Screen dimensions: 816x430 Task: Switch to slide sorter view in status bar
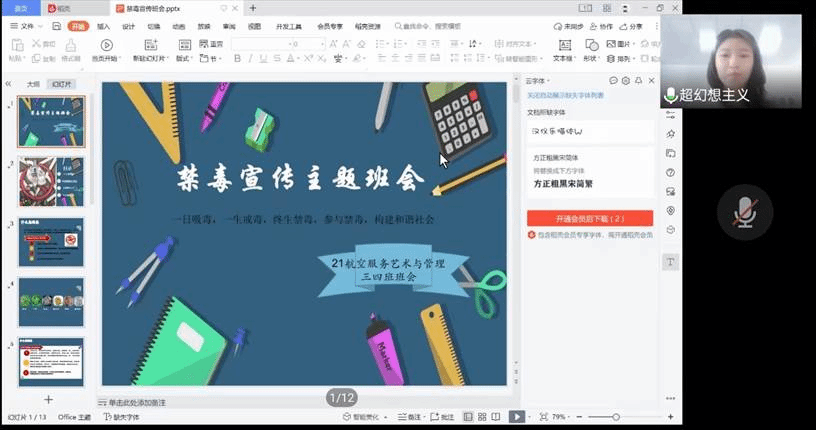coord(479,417)
